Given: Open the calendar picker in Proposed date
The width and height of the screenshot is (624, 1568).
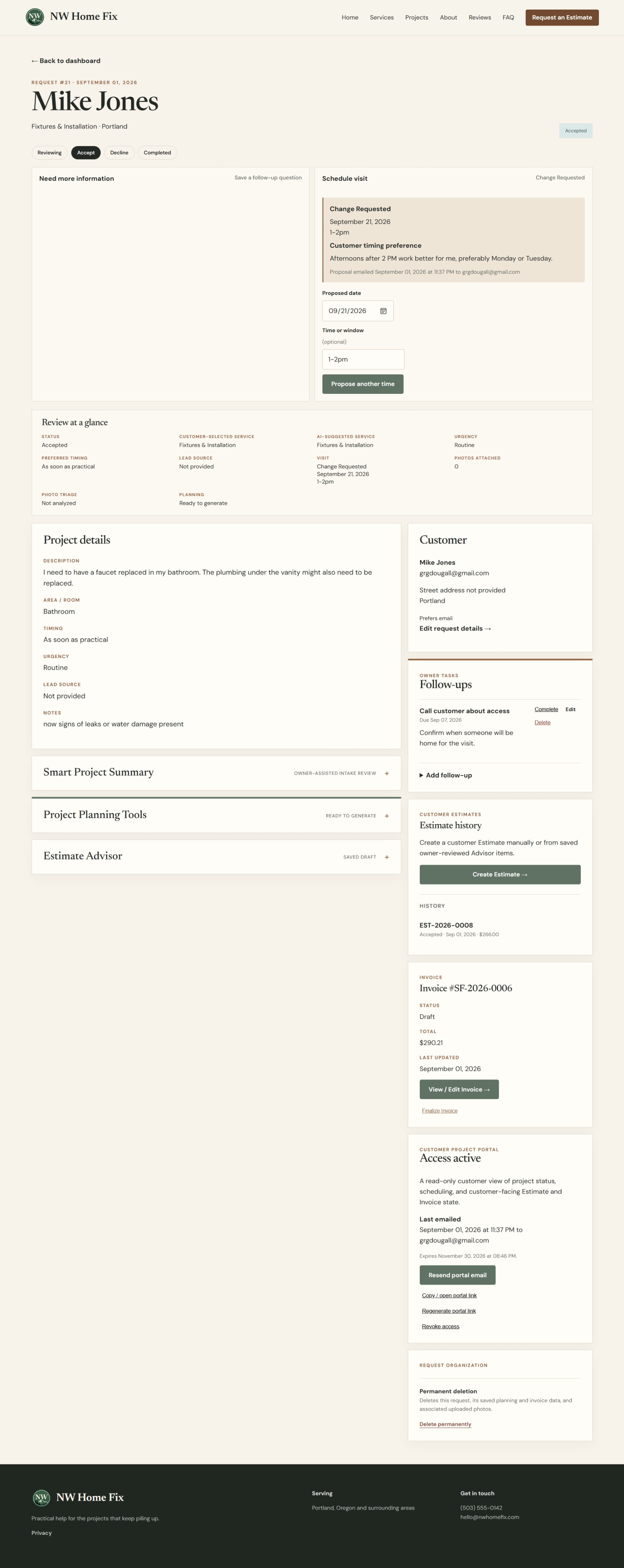Looking at the screenshot, I should [x=384, y=311].
